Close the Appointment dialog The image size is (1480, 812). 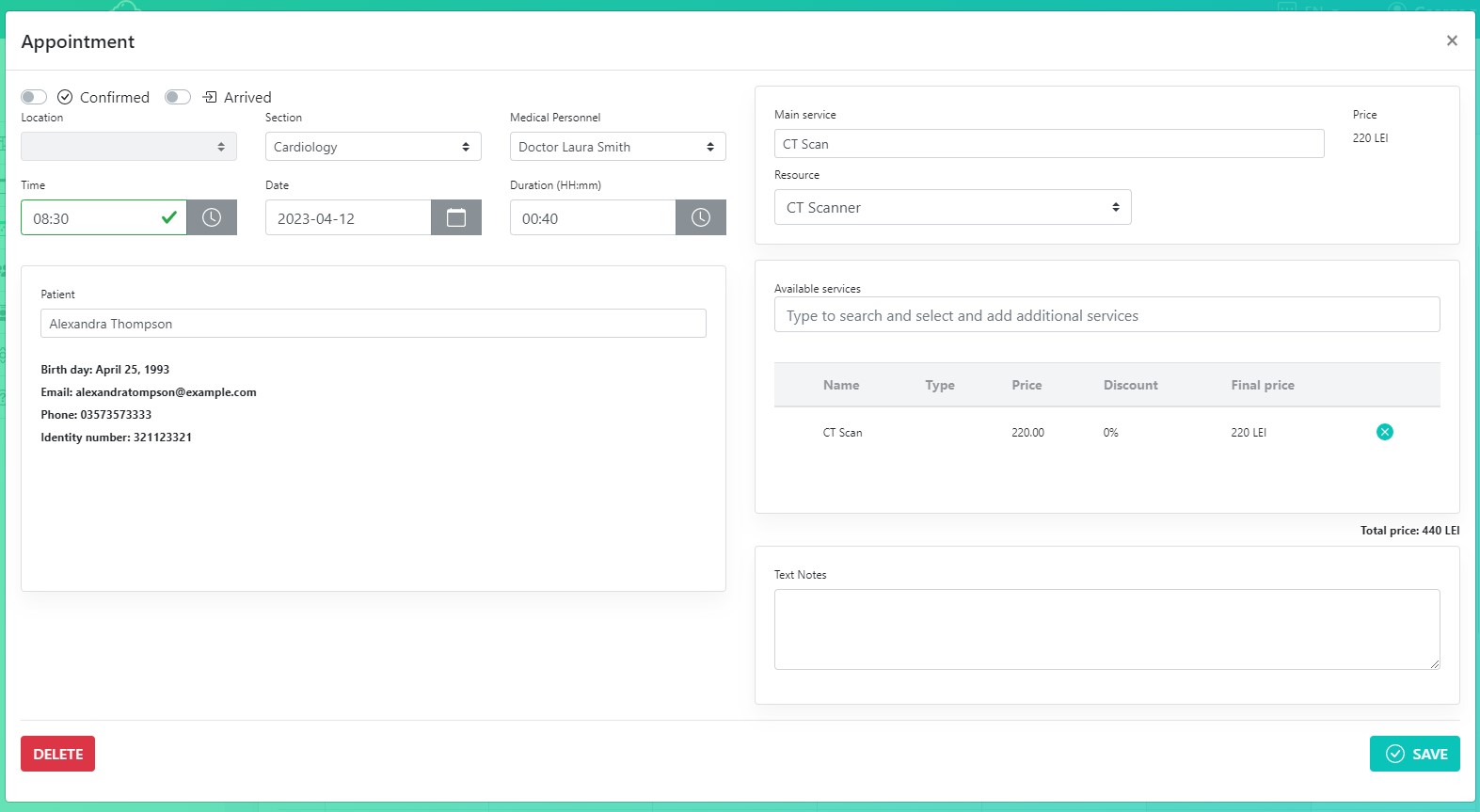1452,40
